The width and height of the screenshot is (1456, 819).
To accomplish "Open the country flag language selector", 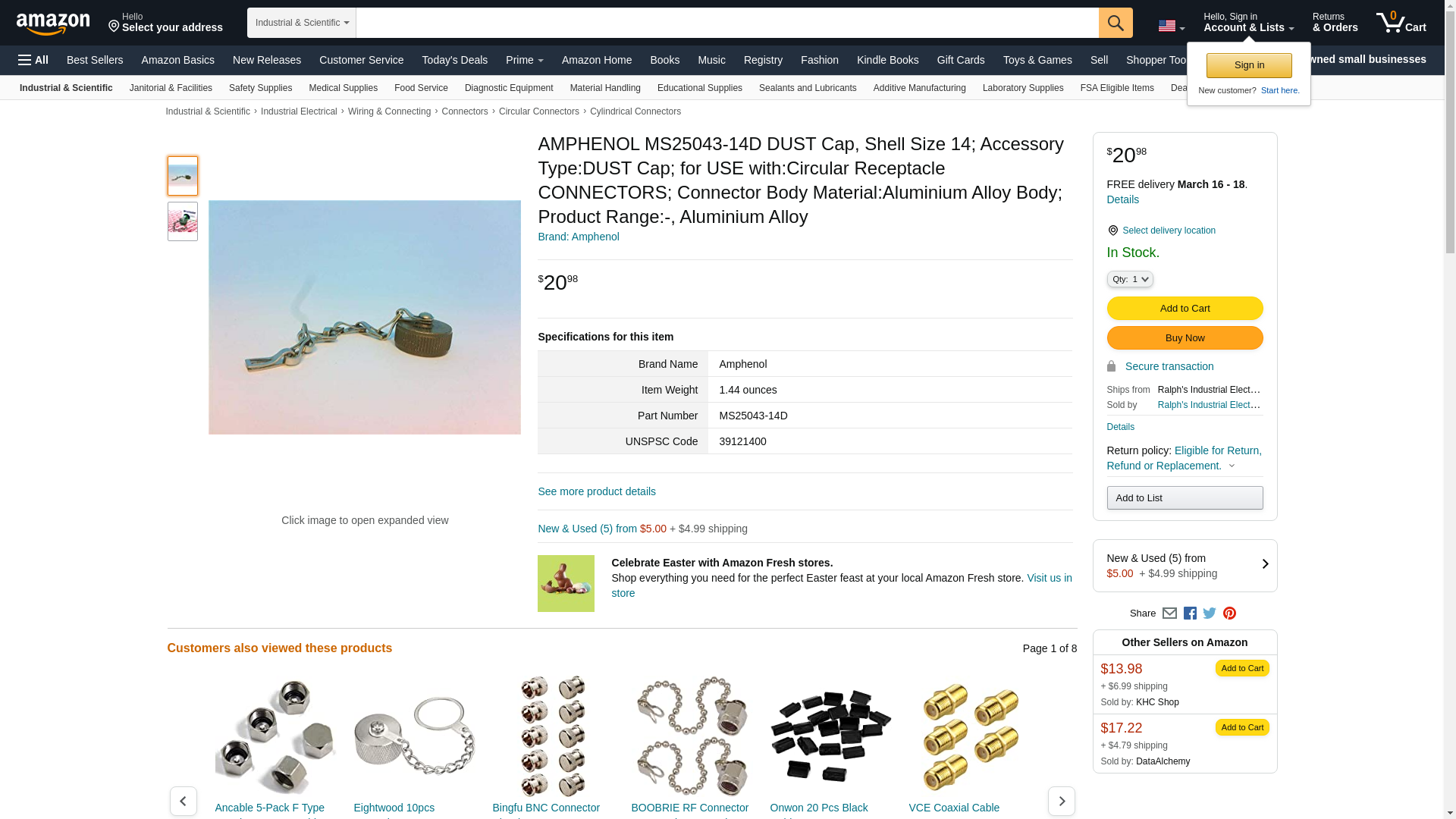I will coord(1171,26).
